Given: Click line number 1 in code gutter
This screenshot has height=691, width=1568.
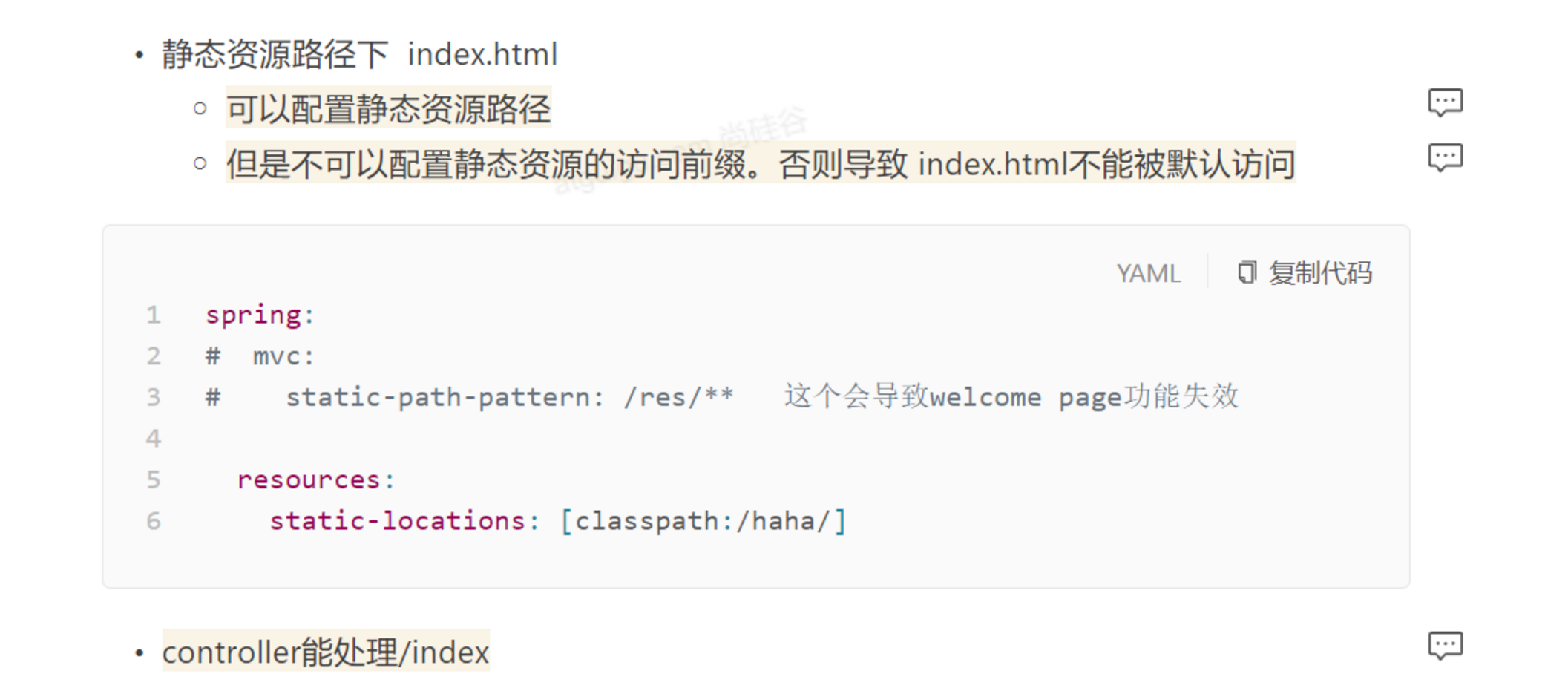Looking at the screenshot, I should pos(154,315).
